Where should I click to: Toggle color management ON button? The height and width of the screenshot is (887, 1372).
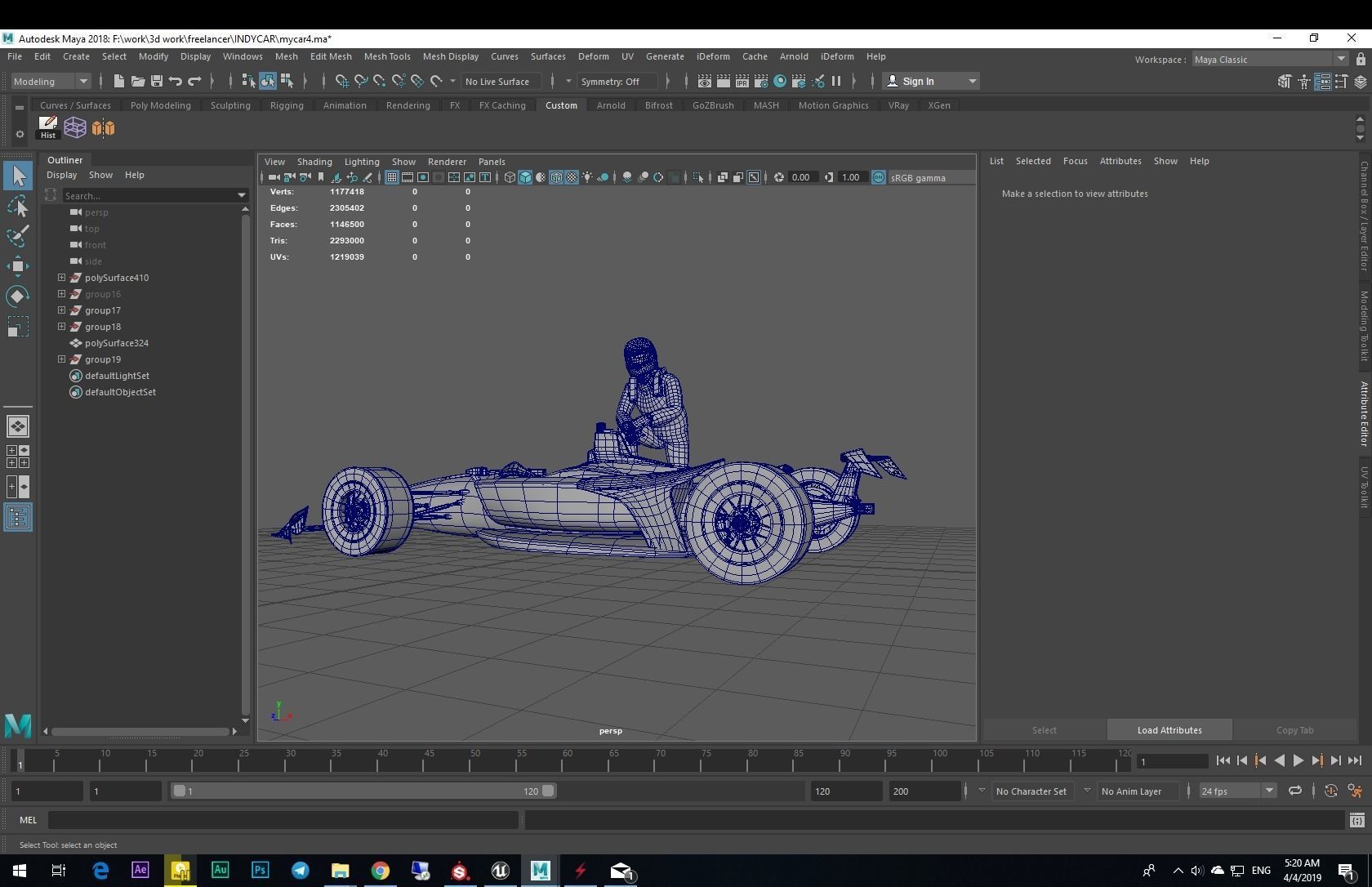879,177
